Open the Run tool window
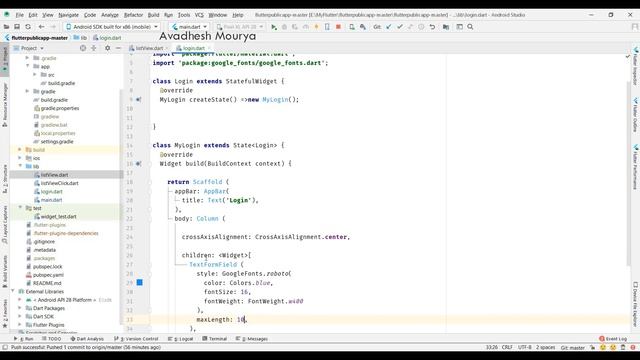The width and height of the screenshot is (640, 360). (24, 339)
